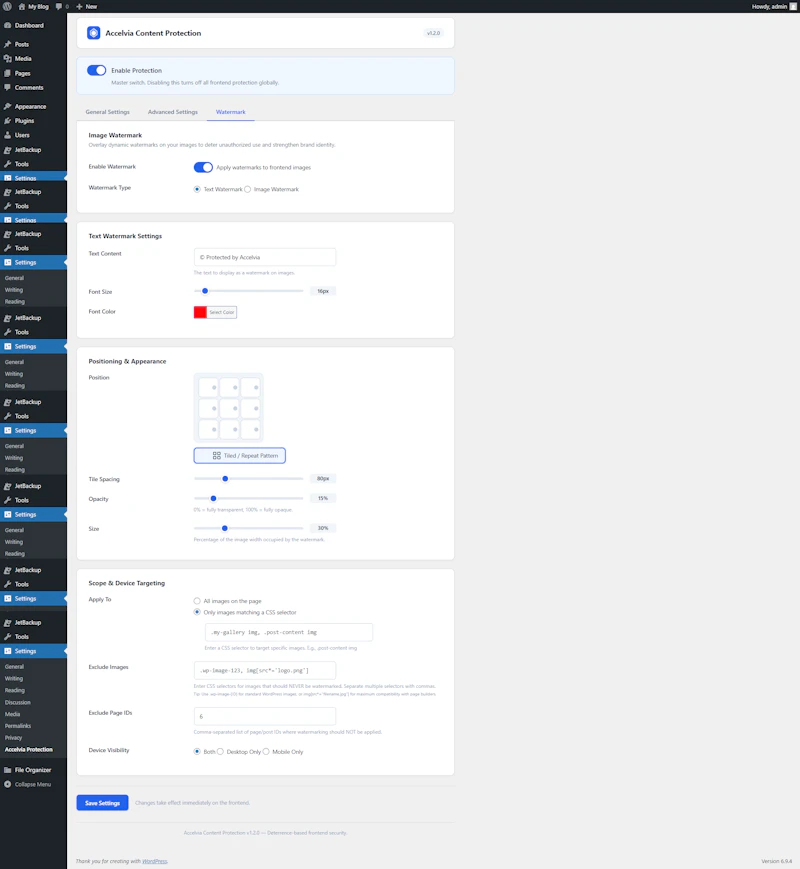Click the plus New item in admin bar

tap(86, 7)
